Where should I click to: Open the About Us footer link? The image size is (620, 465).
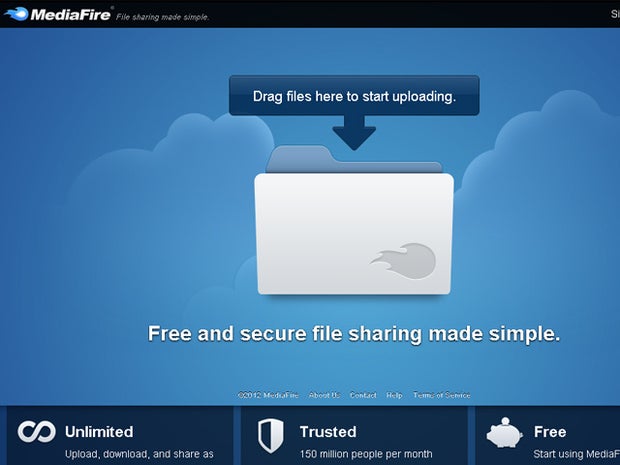pyautogui.click(x=324, y=395)
